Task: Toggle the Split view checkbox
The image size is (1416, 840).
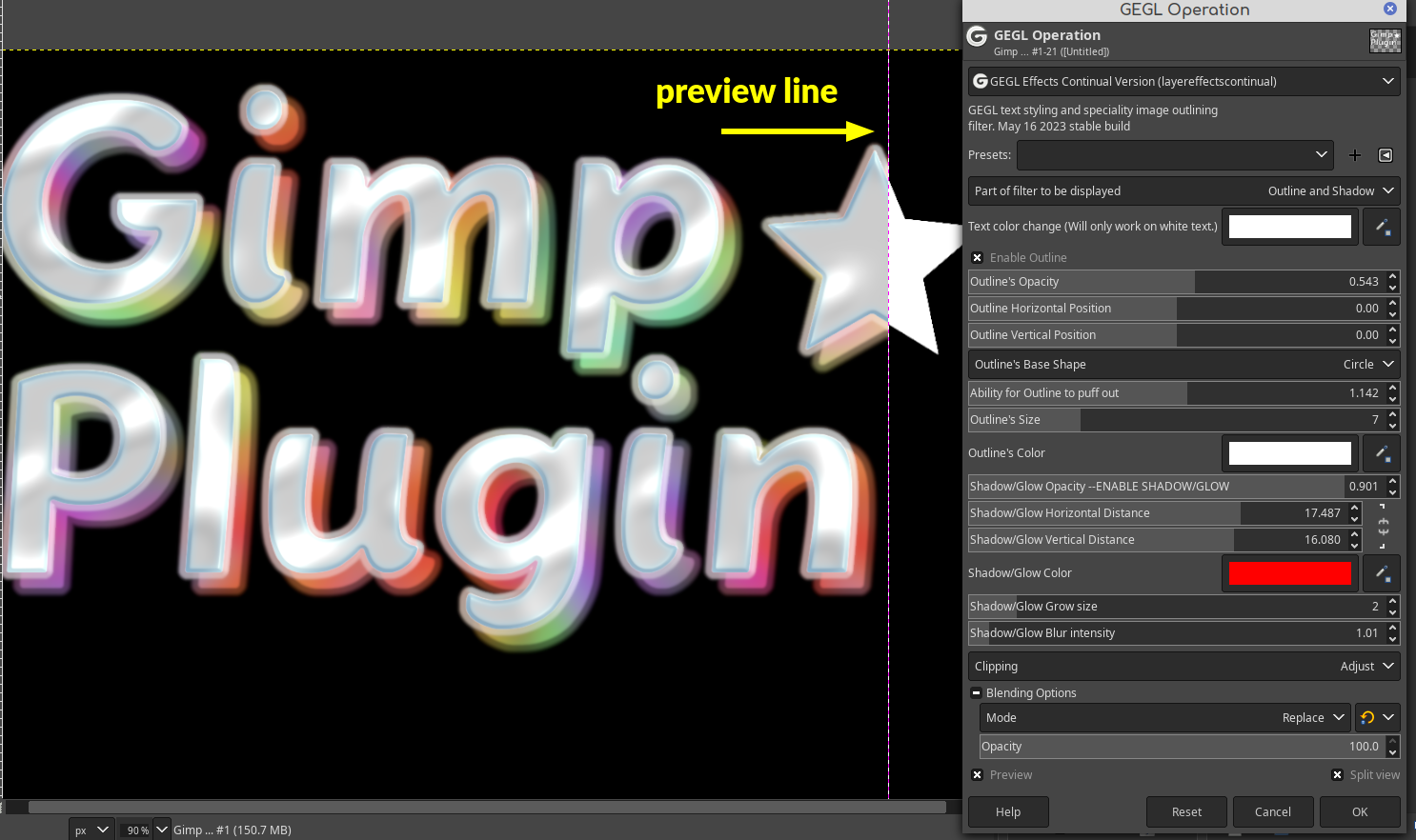Action: point(1337,775)
